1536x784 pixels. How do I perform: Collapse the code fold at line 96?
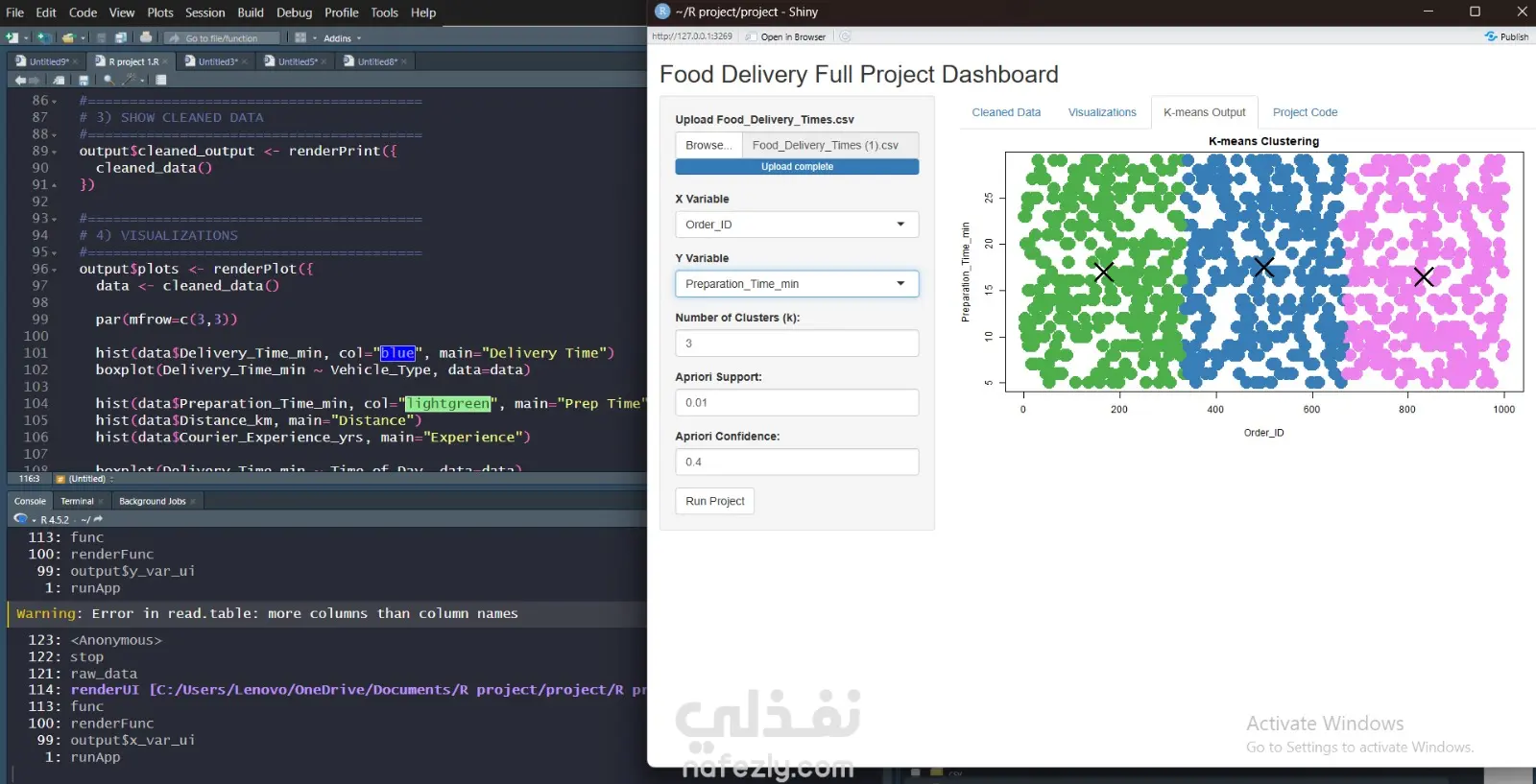pyautogui.click(x=55, y=270)
